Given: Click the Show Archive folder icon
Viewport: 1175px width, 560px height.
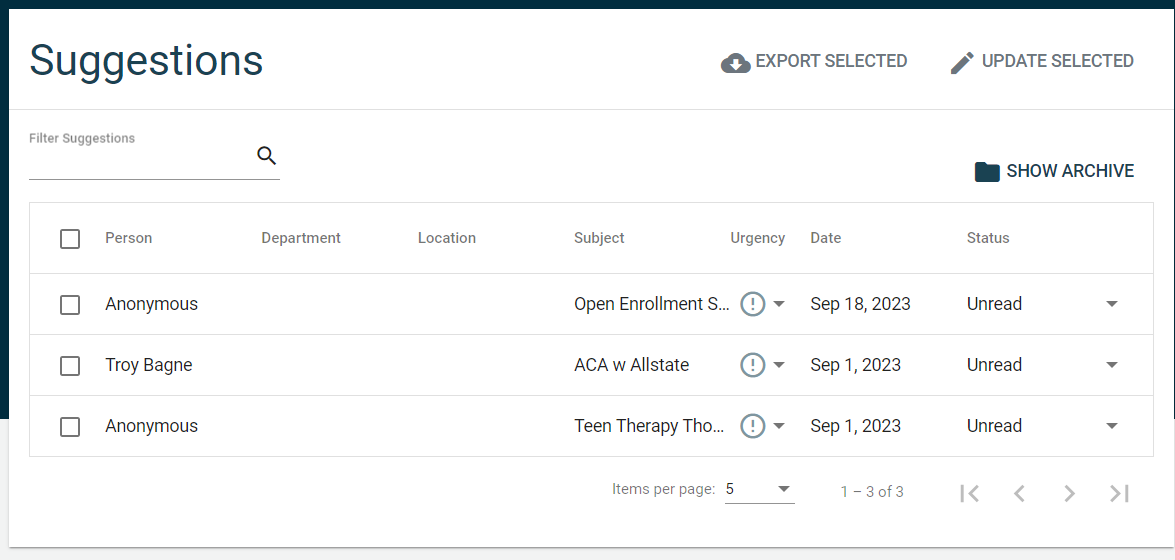Looking at the screenshot, I should pyautogui.click(x=987, y=172).
